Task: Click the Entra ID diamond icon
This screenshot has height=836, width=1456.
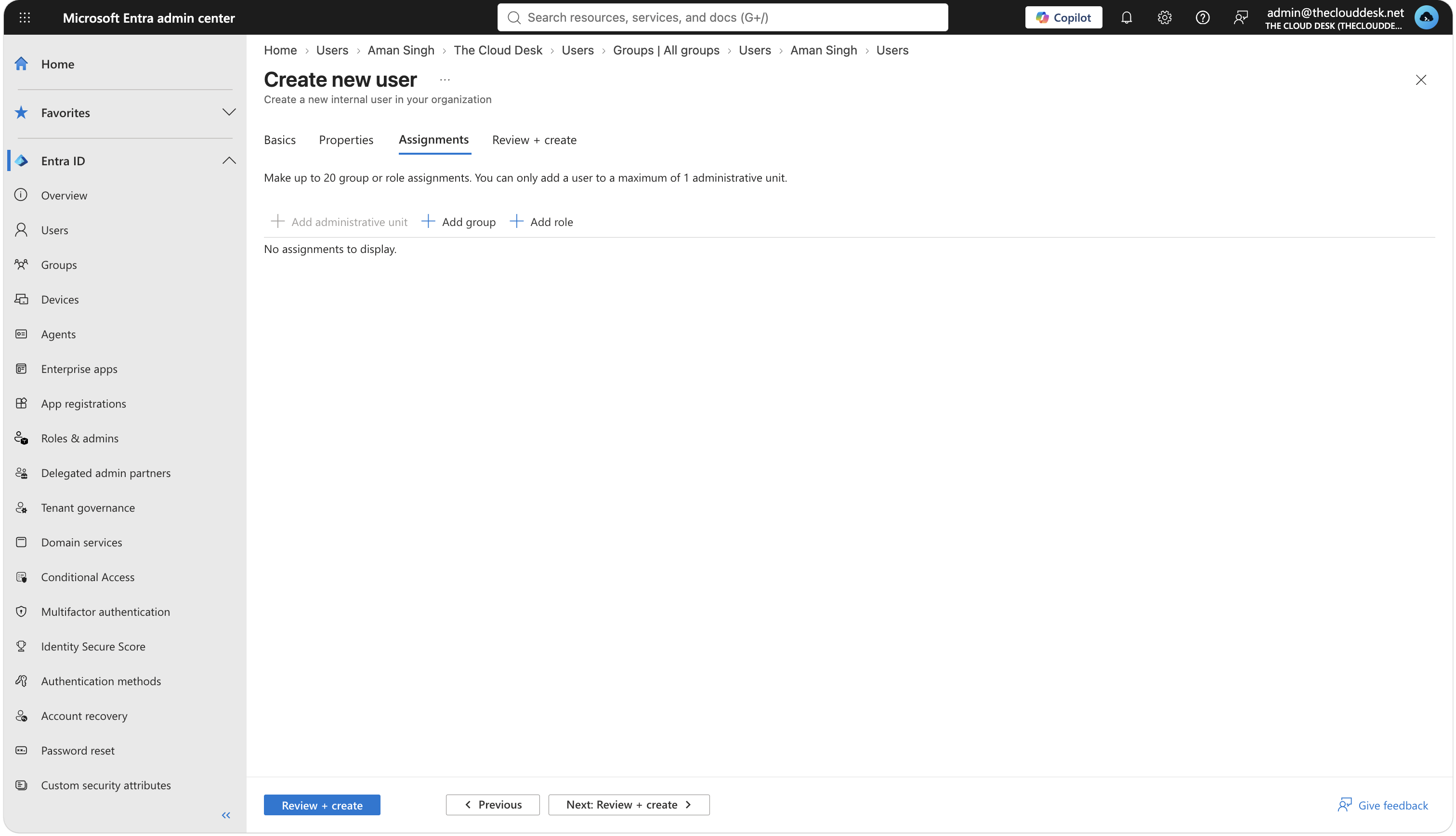Action: pos(21,160)
